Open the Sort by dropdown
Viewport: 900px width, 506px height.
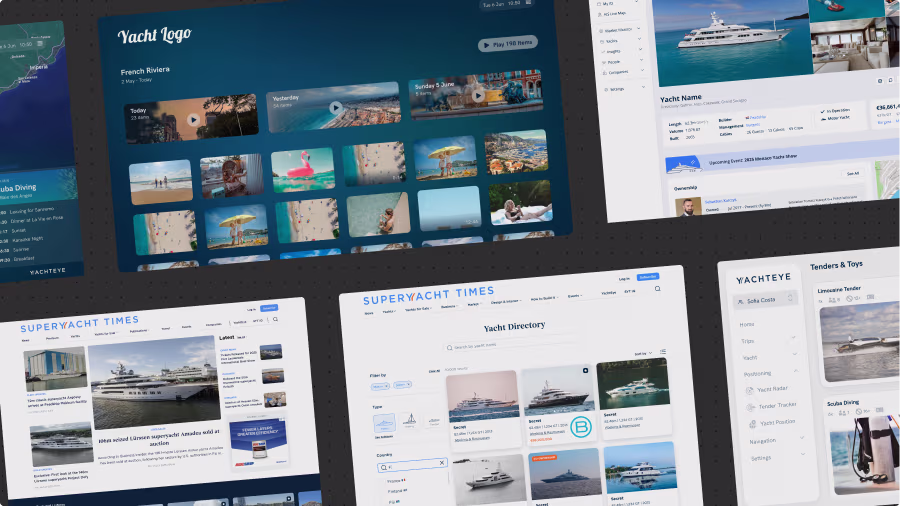[641, 353]
